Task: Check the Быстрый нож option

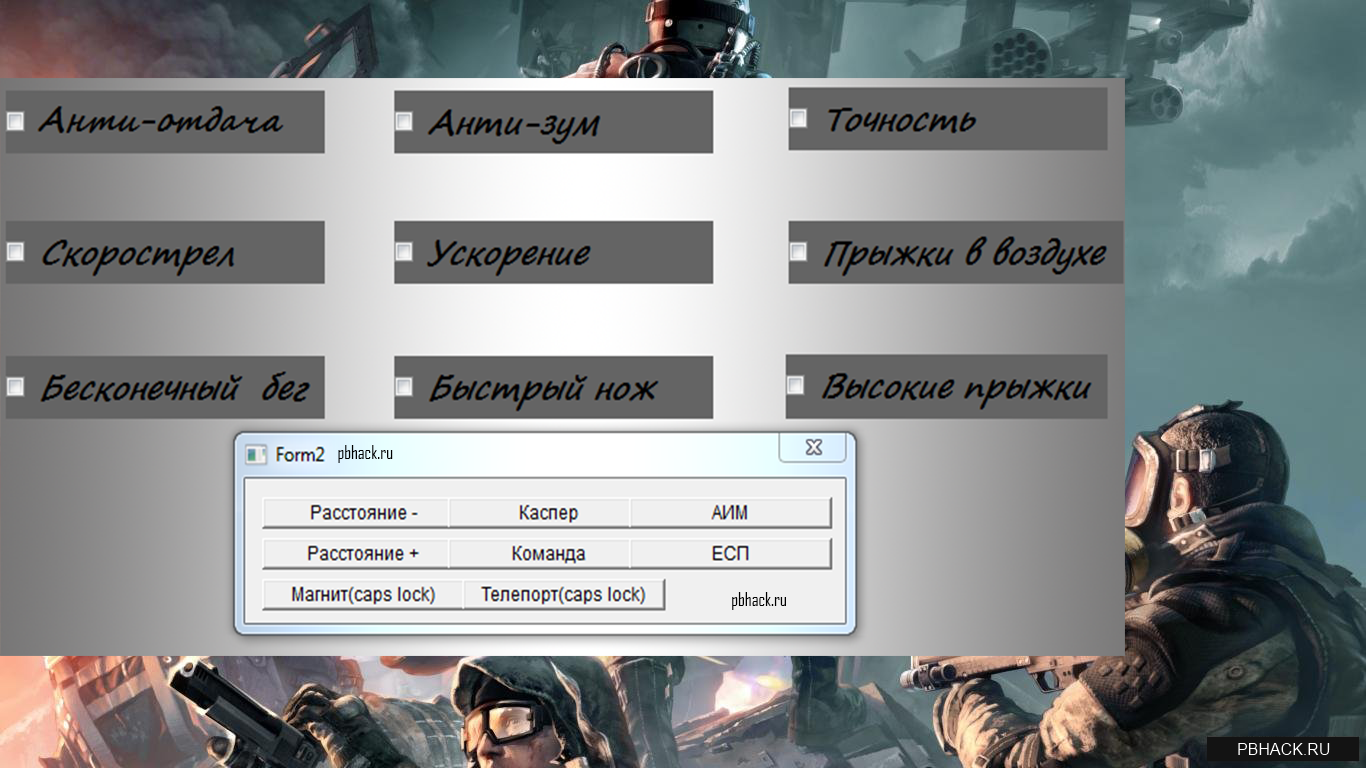Action: [404, 387]
